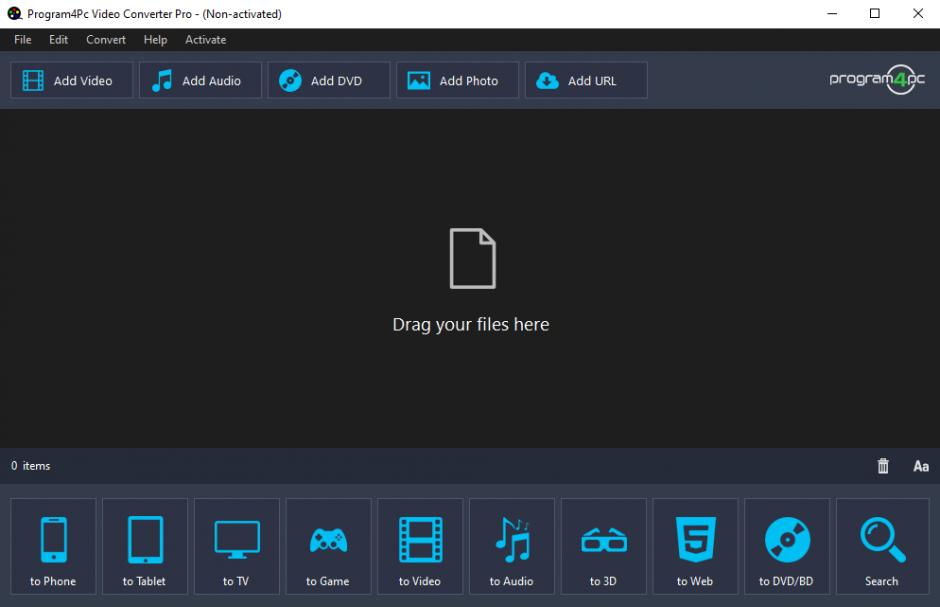This screenshot has height=607, width=940.
Task: Click the Add Video button
Action: 71,80
